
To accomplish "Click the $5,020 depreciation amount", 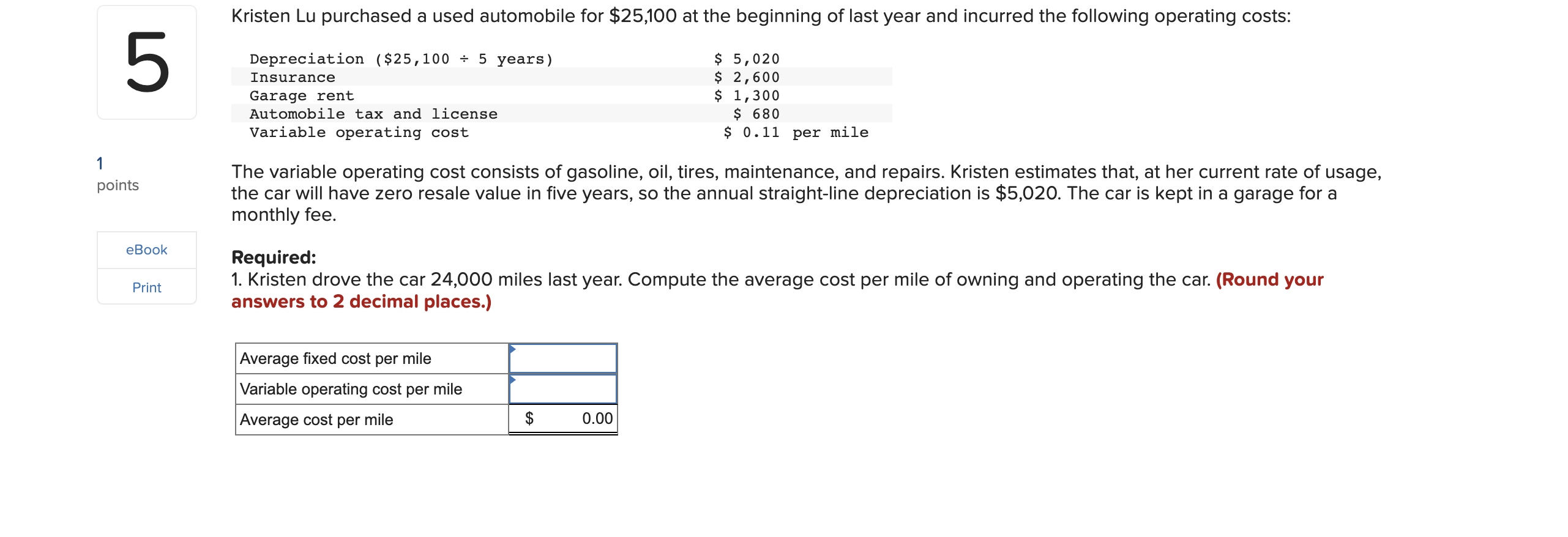I will (745, 59).
